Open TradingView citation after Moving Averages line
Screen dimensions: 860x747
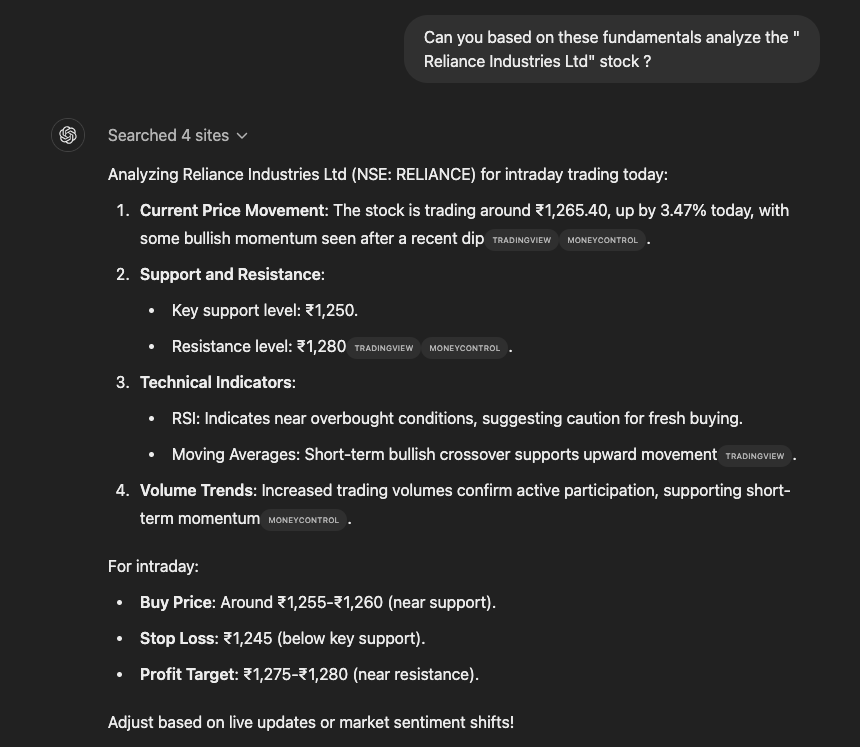[755, 456]
